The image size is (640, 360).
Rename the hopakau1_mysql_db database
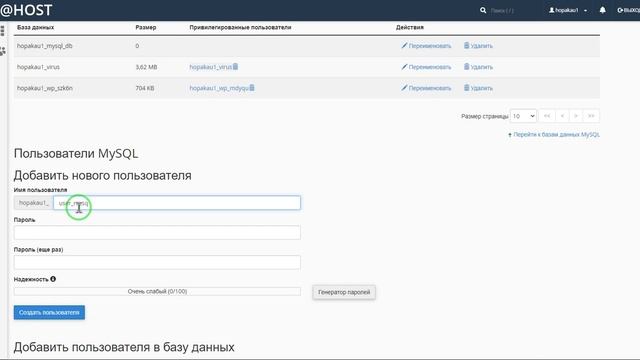pos(426,46)
